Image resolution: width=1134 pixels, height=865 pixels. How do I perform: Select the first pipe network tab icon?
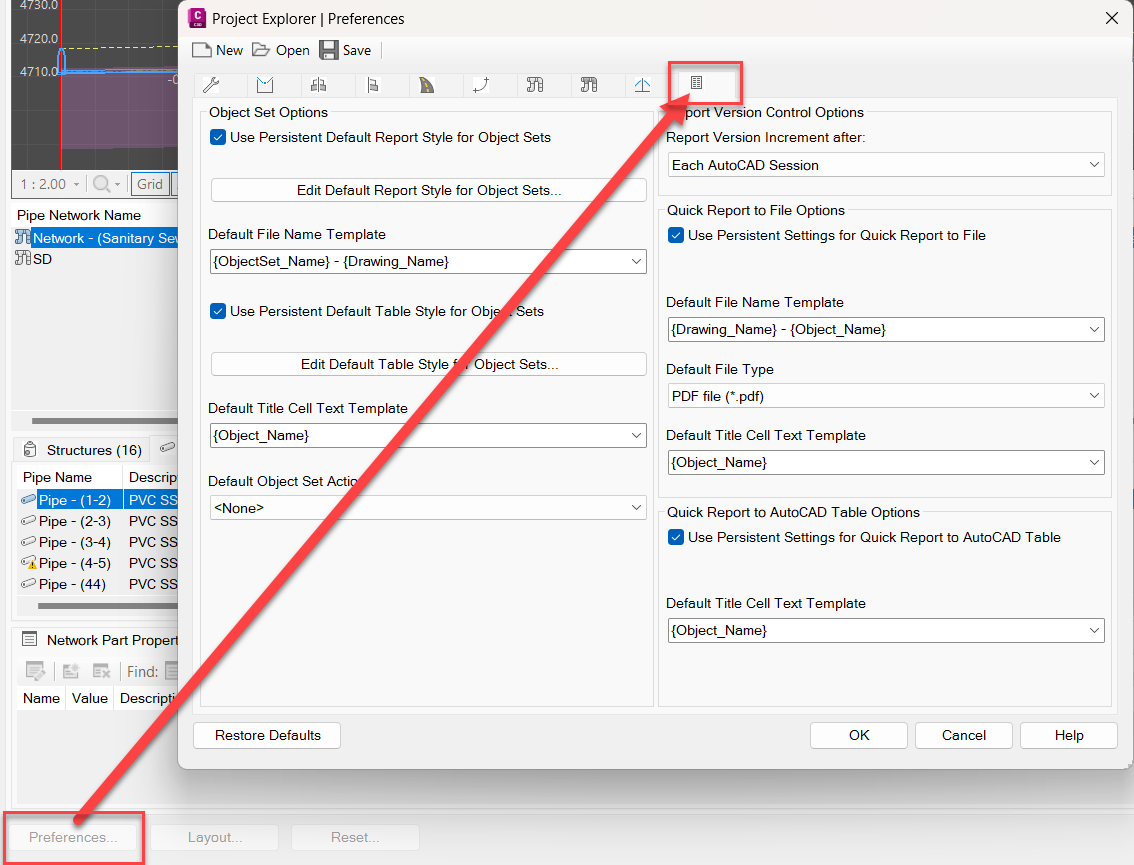(x=537, y=85)
